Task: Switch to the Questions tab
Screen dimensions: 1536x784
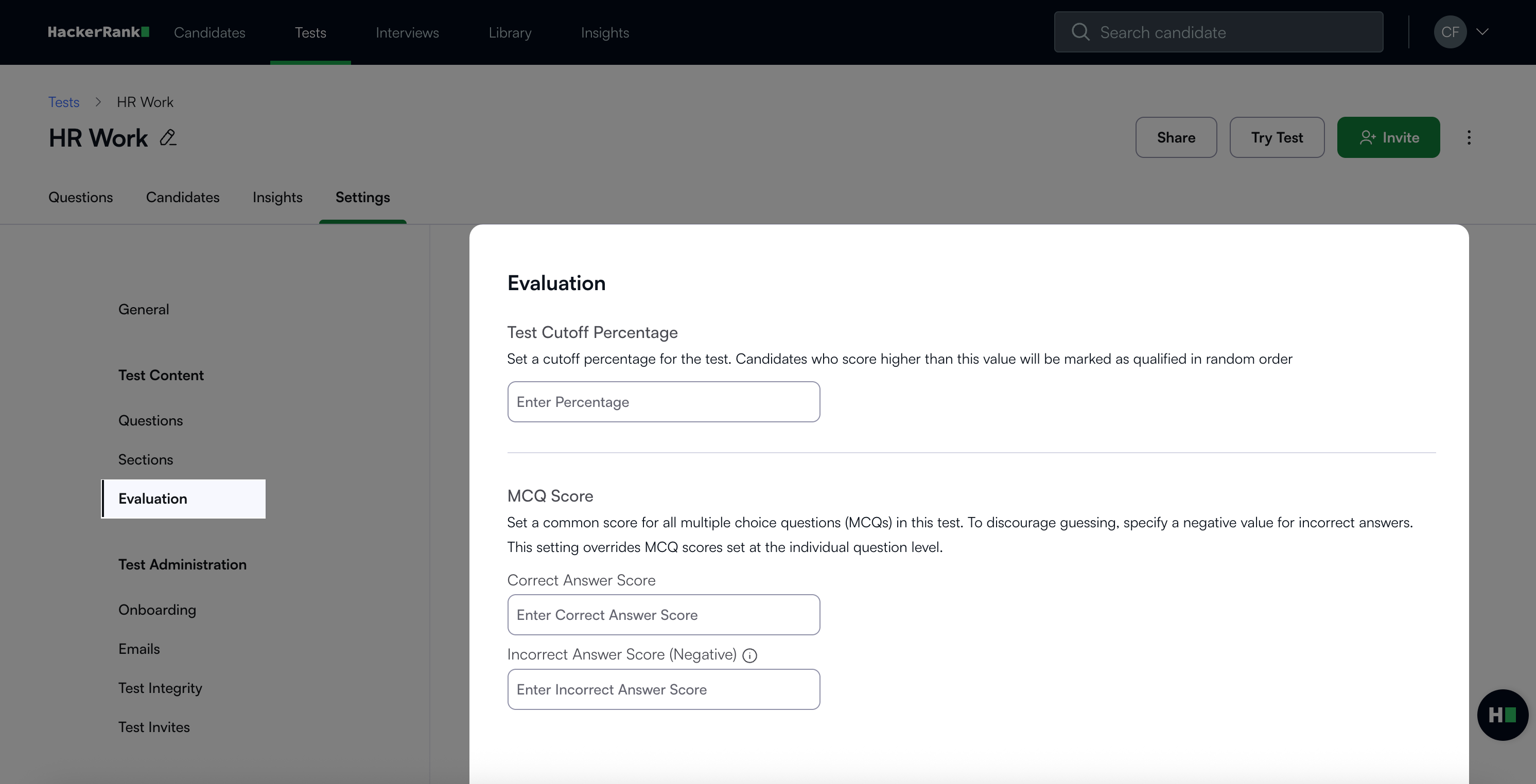Action: [80, 197]
